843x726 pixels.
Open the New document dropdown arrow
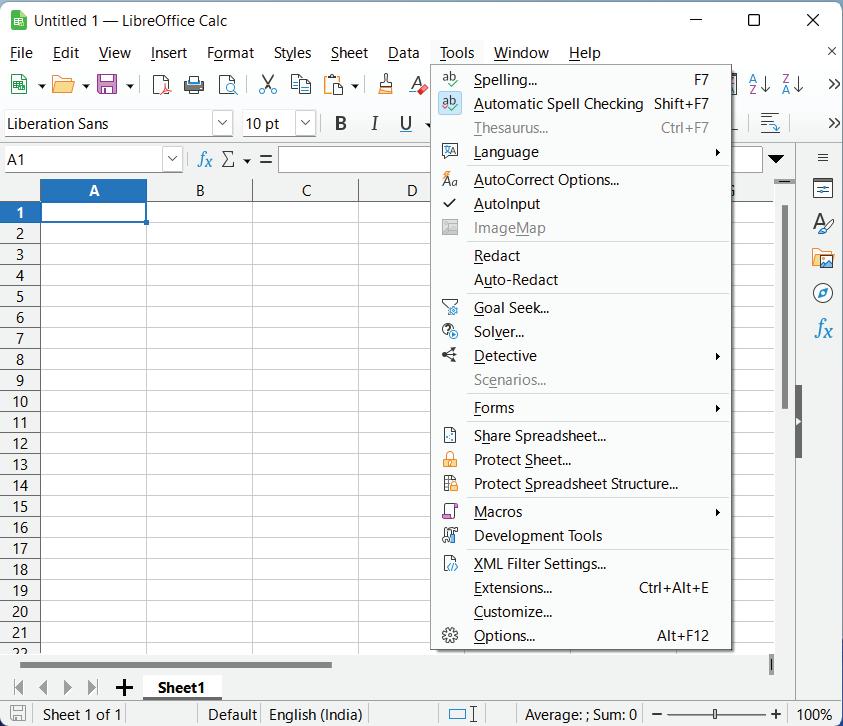click(41, 86)
